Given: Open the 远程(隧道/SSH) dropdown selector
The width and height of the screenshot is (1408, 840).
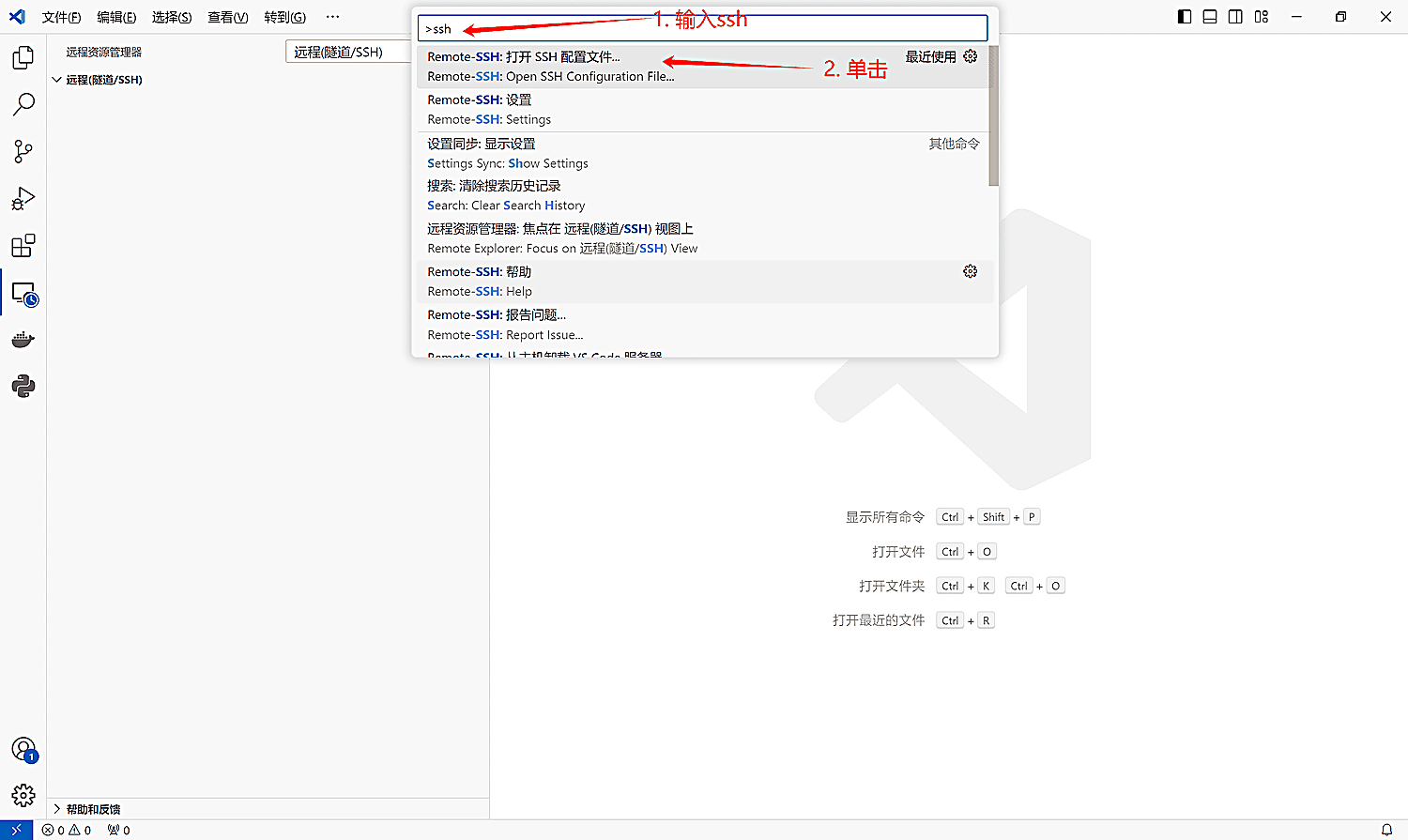Looking at the screenshot, I should 348,52.
